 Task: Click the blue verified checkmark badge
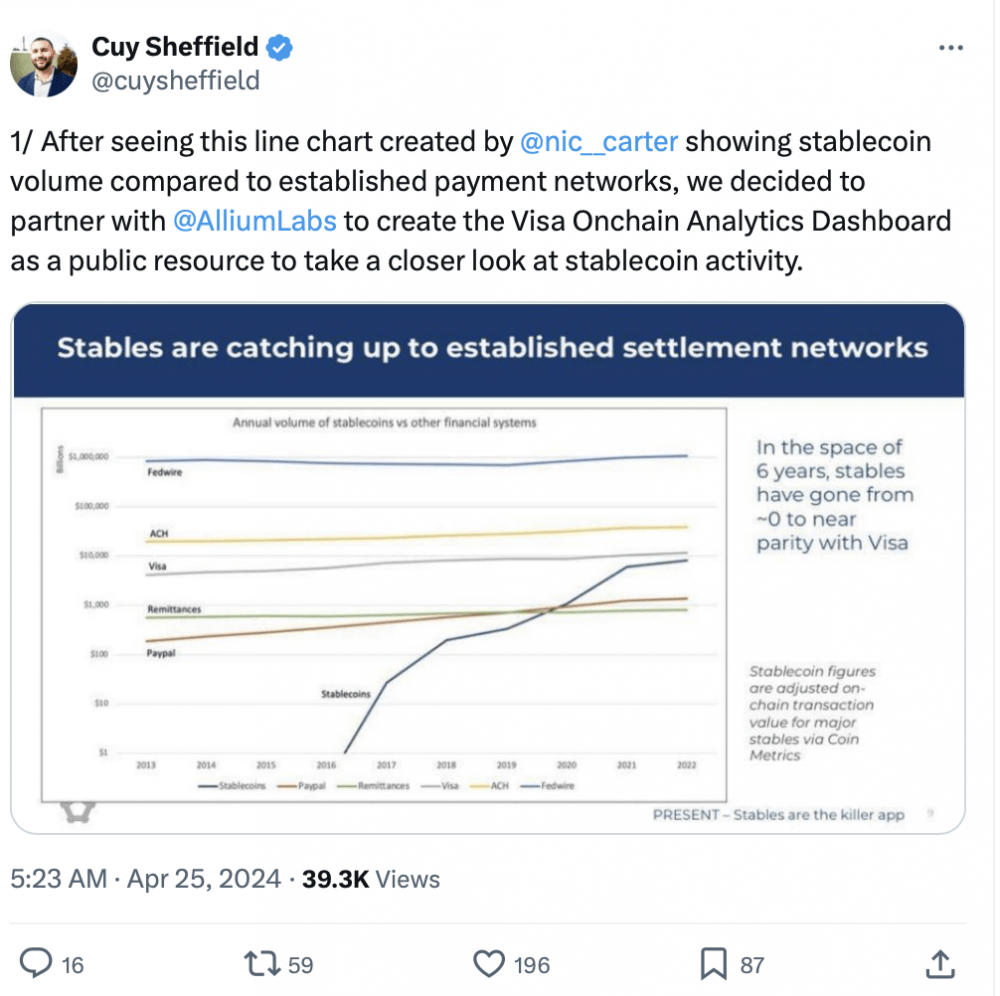279,48
